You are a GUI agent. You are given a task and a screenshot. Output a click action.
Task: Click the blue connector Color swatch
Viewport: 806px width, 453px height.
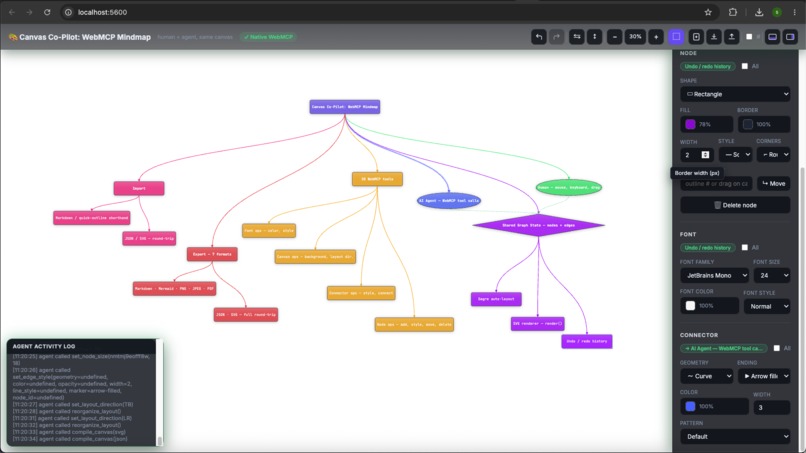(690, 407)
